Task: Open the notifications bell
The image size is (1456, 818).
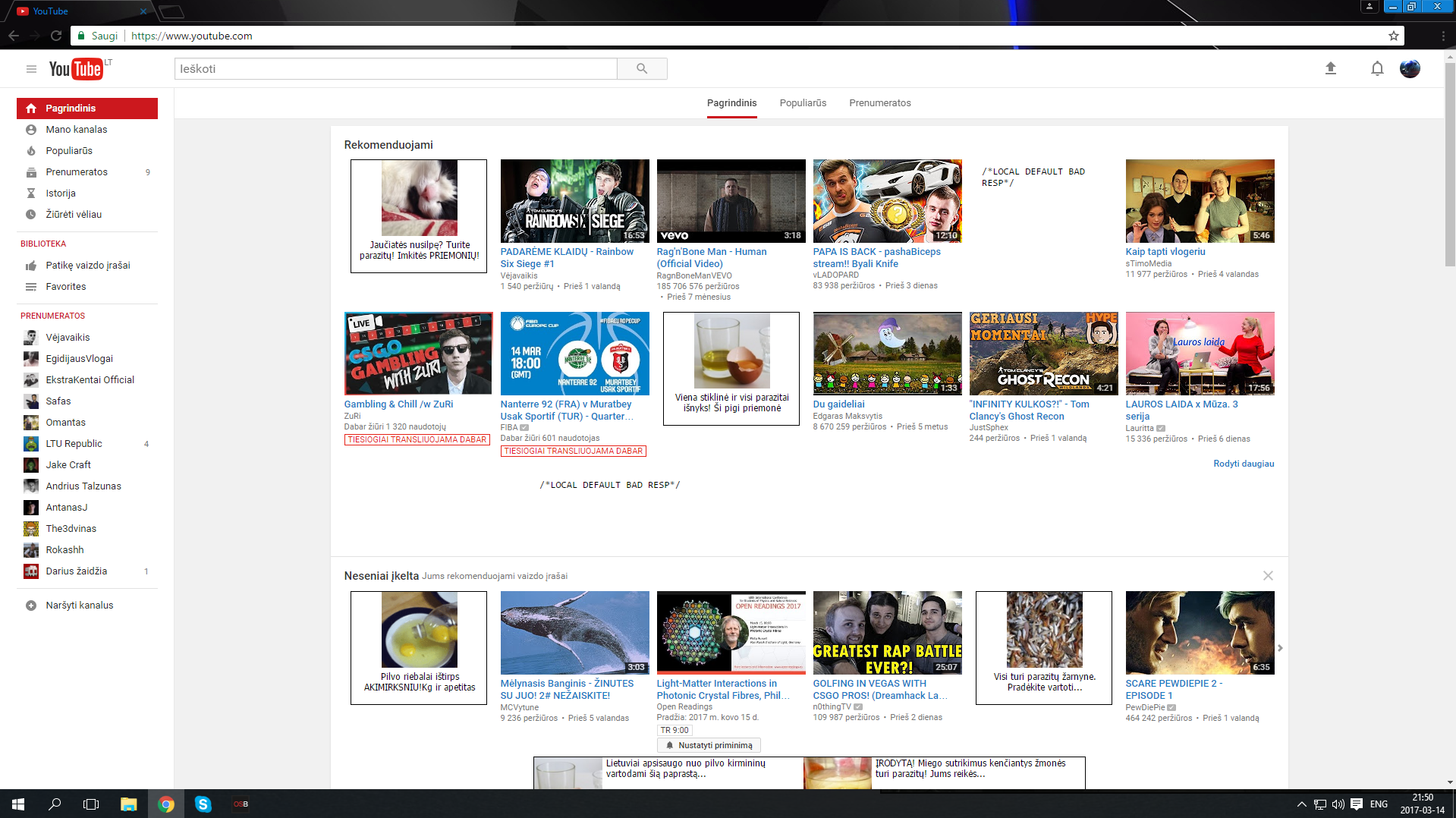Action: (1377, 69)
